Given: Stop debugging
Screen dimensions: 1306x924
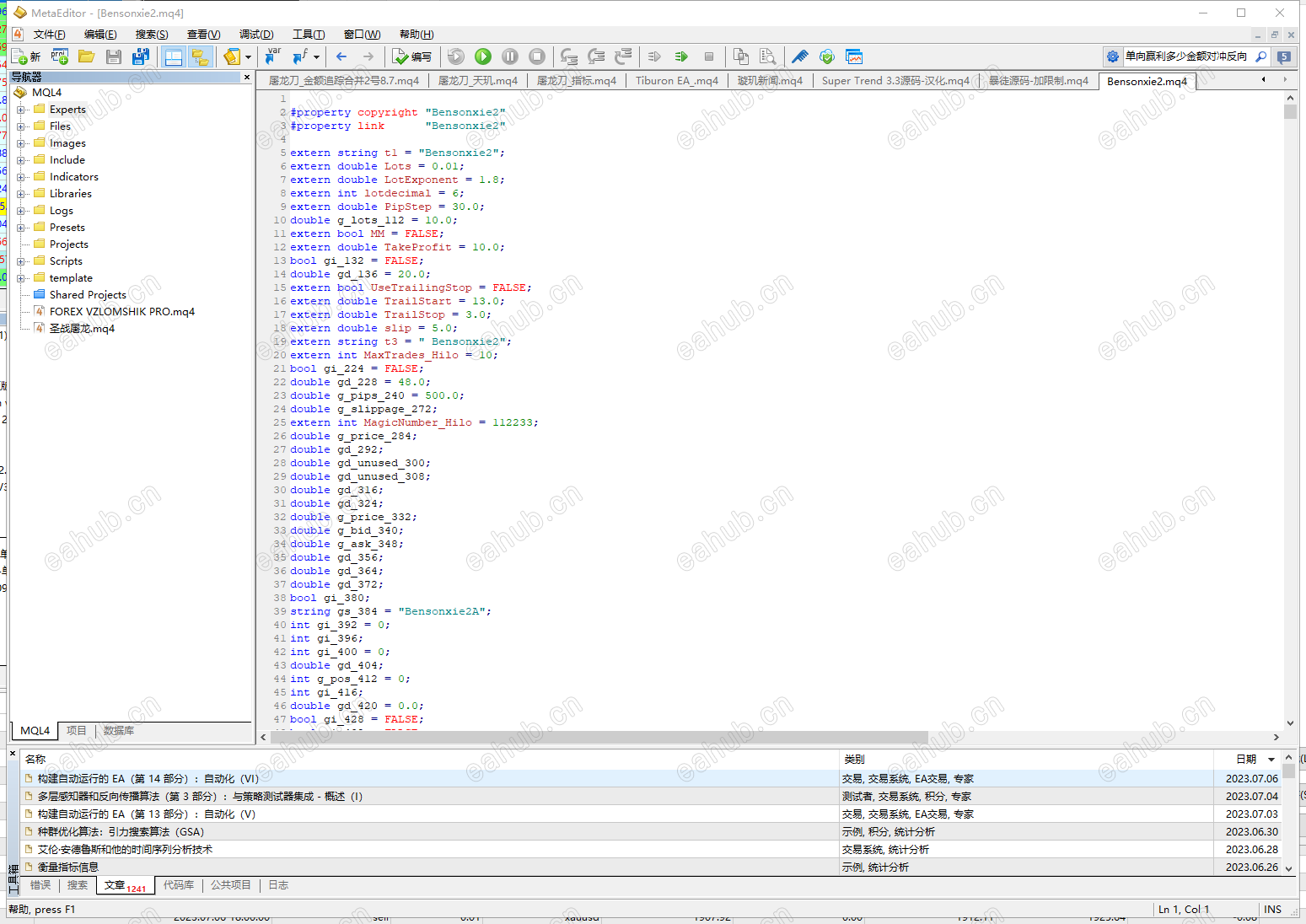Looking at the screenshot, I should (537, 56).
